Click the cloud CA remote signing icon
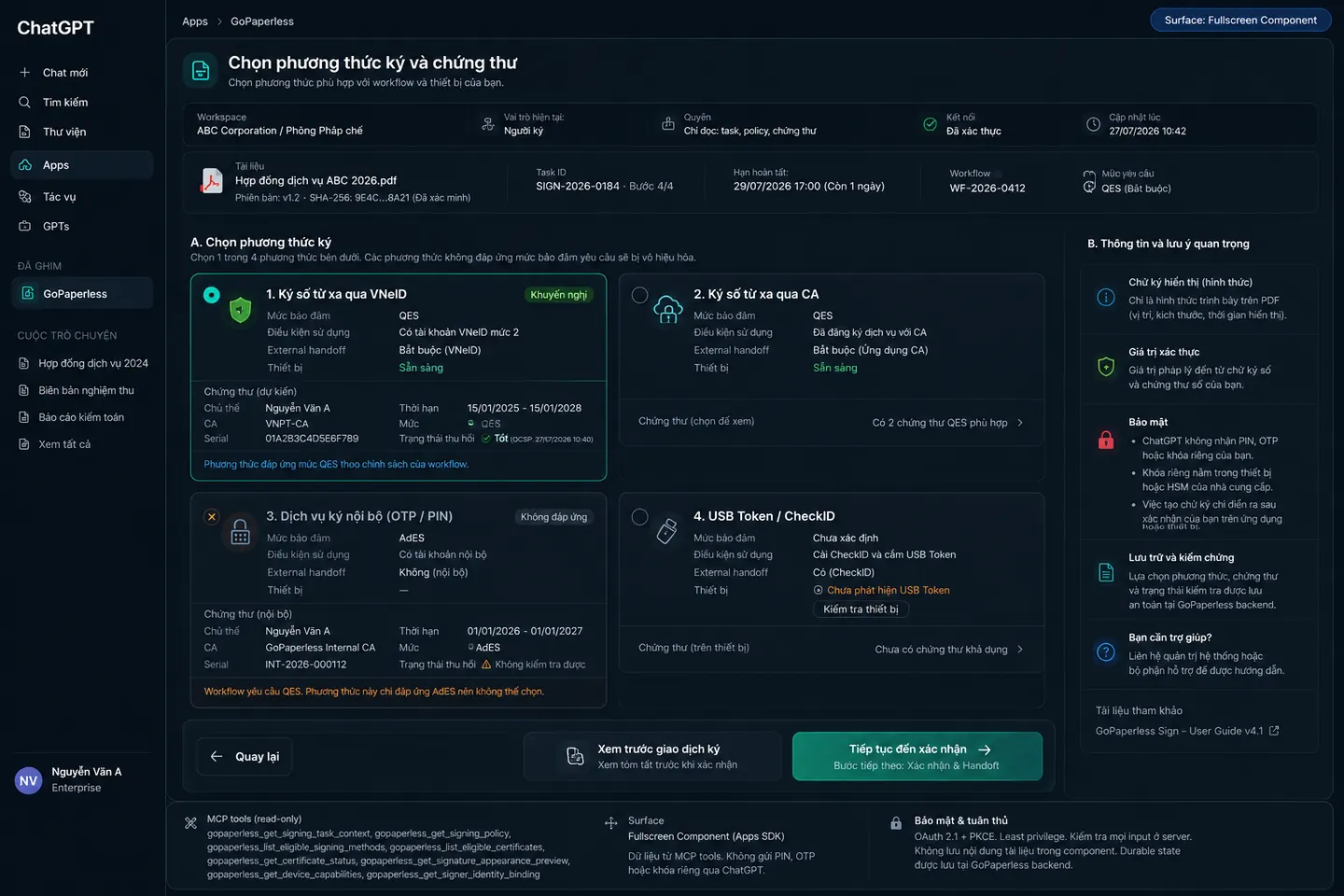 tap(668, 309)
